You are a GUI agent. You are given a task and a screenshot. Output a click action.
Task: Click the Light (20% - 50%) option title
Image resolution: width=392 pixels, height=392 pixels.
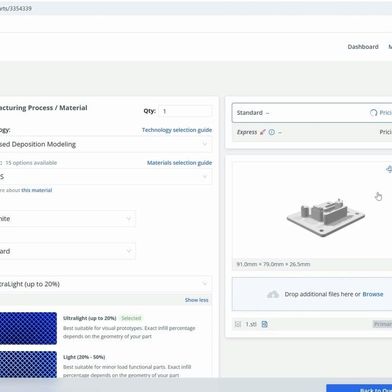tap(84, 357)
